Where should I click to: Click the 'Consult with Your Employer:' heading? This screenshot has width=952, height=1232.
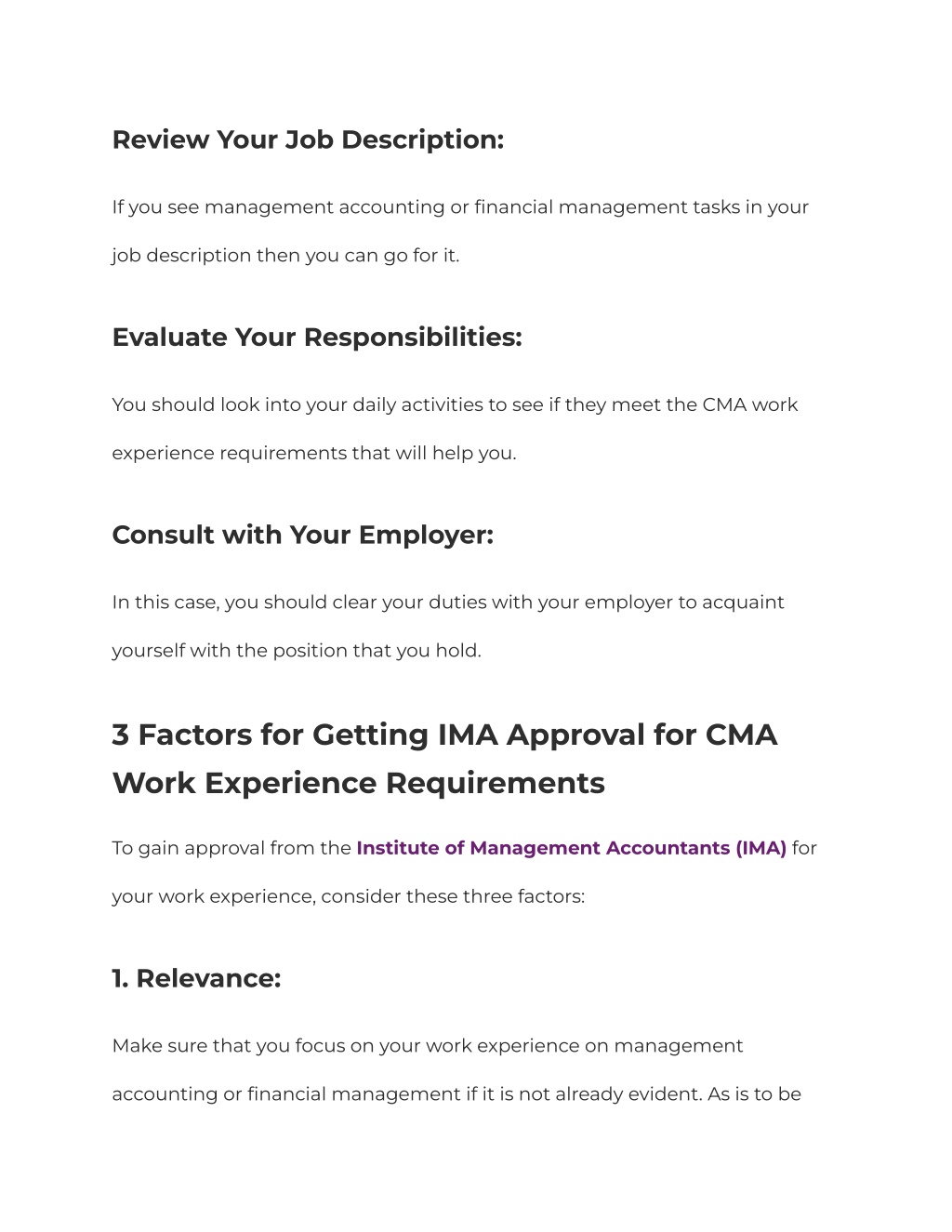click(302, 535)
